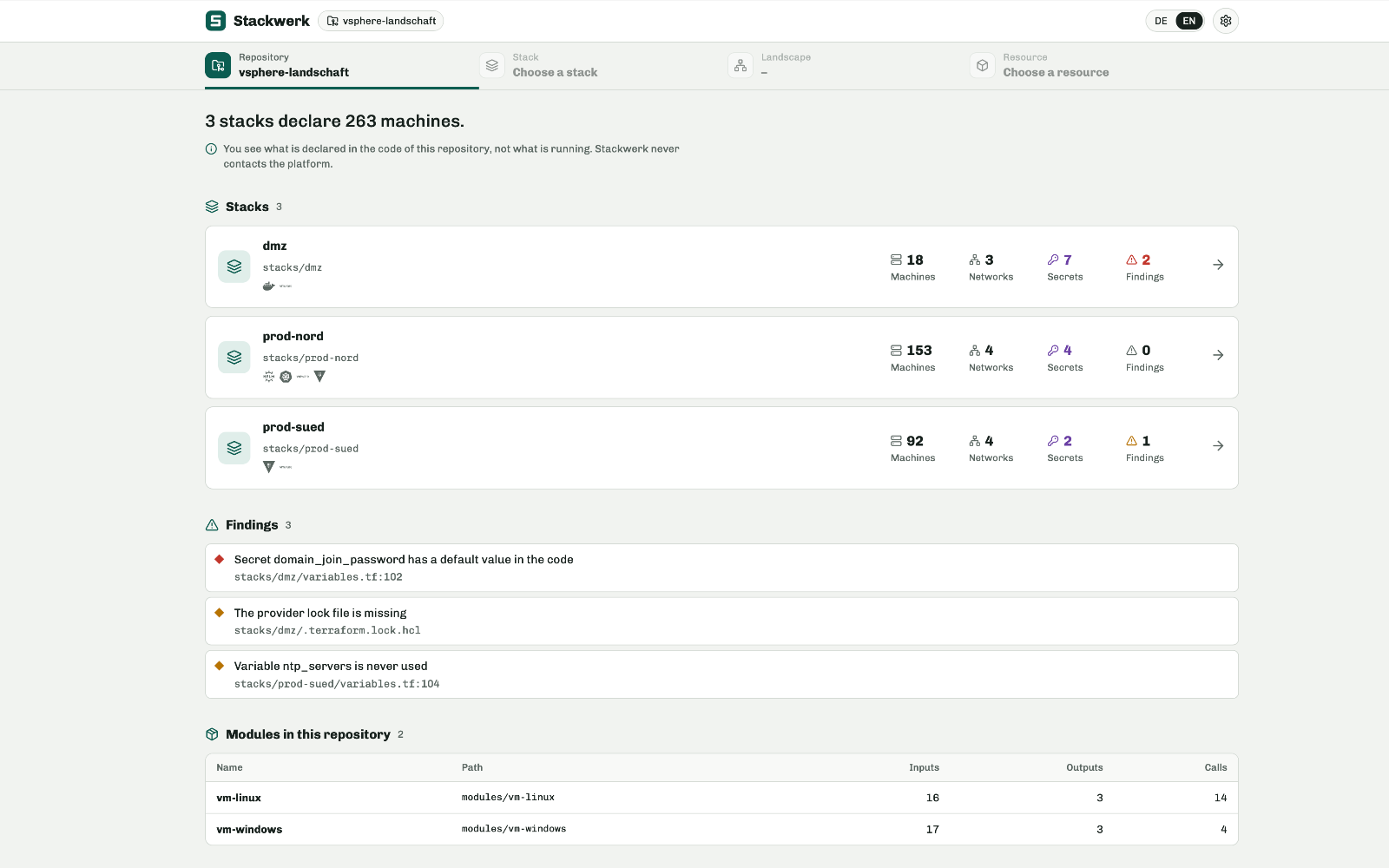Click the 7 Secrets count of dmz

coord(1064,267)
